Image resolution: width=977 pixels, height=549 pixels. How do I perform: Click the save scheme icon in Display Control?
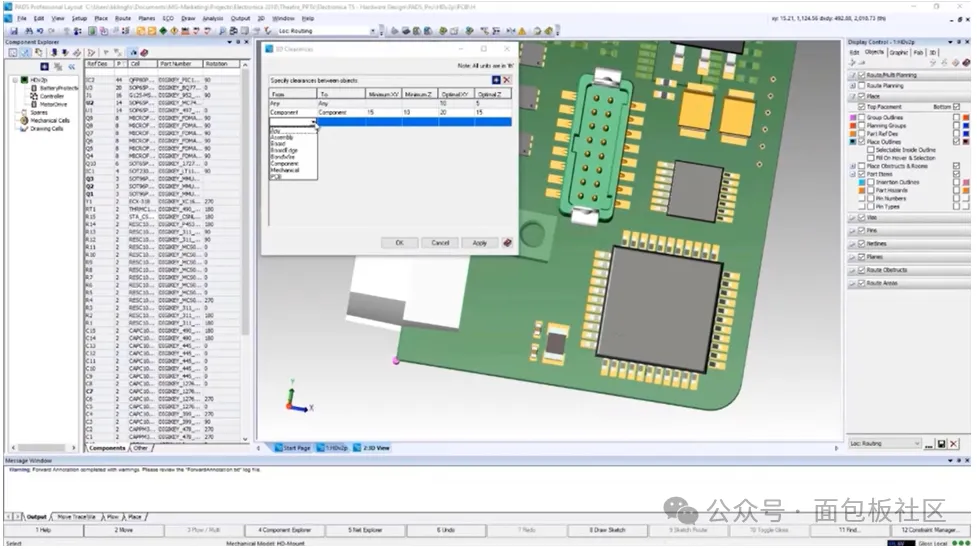[941, 444]
